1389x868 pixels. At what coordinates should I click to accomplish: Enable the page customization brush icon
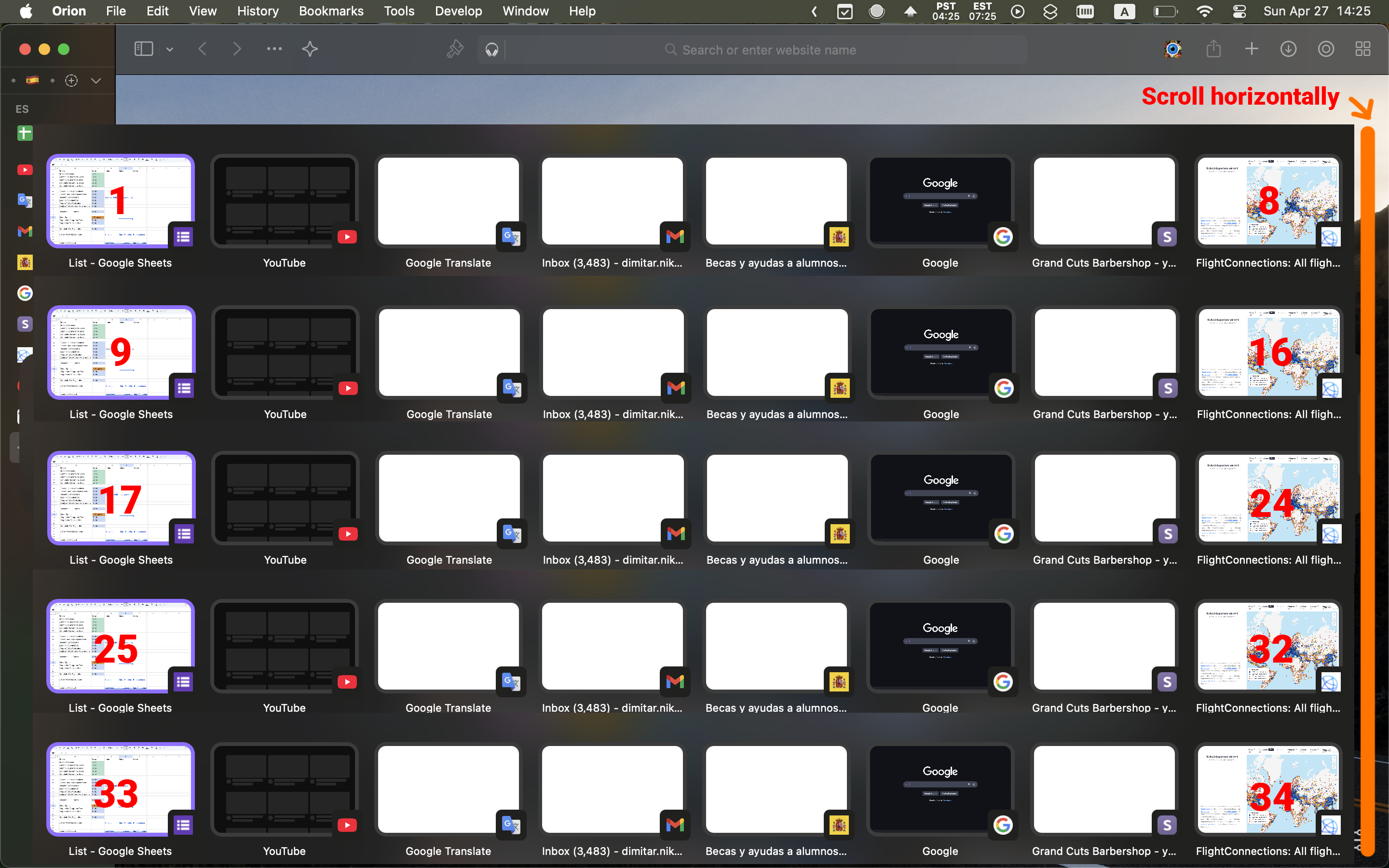(455, 49)
